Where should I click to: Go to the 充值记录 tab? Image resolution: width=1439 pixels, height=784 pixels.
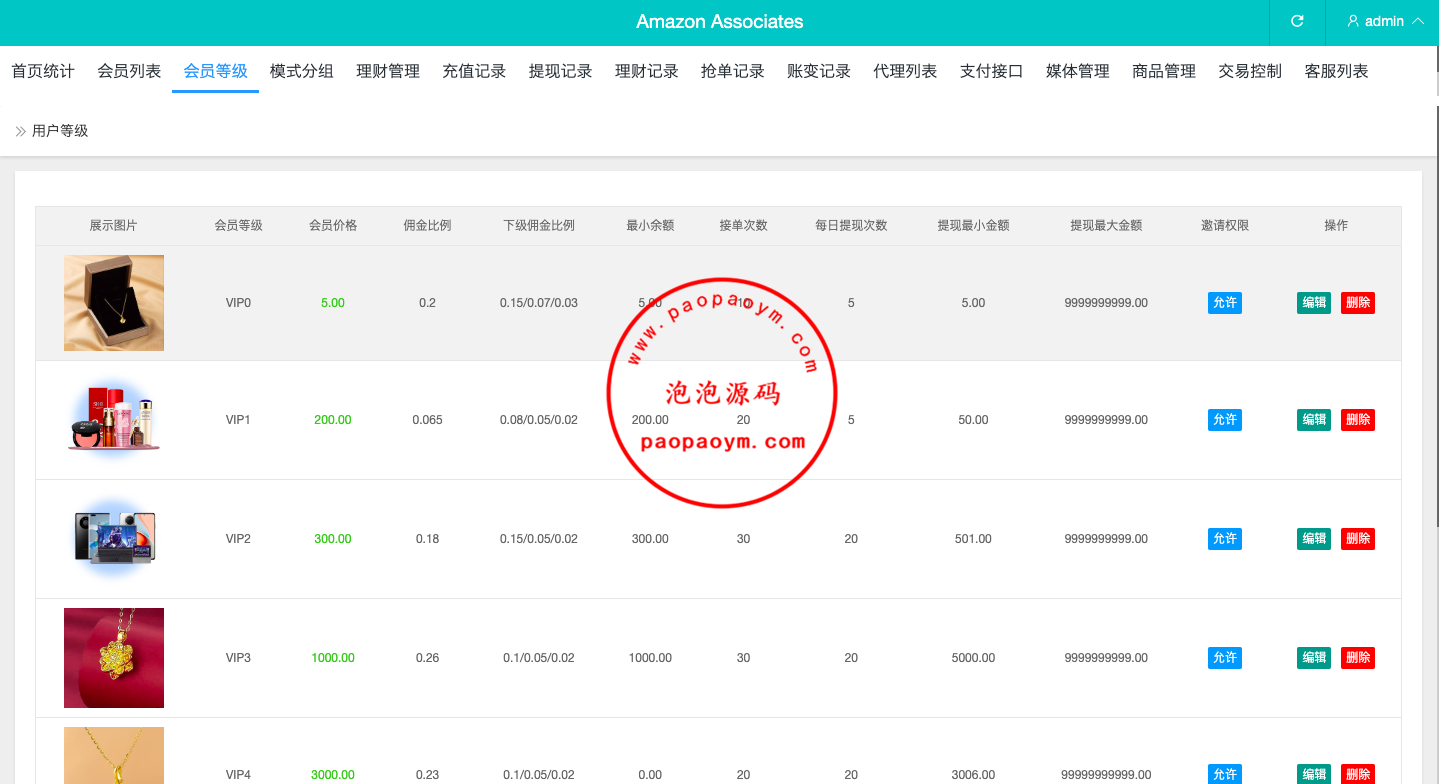(474, 71)
